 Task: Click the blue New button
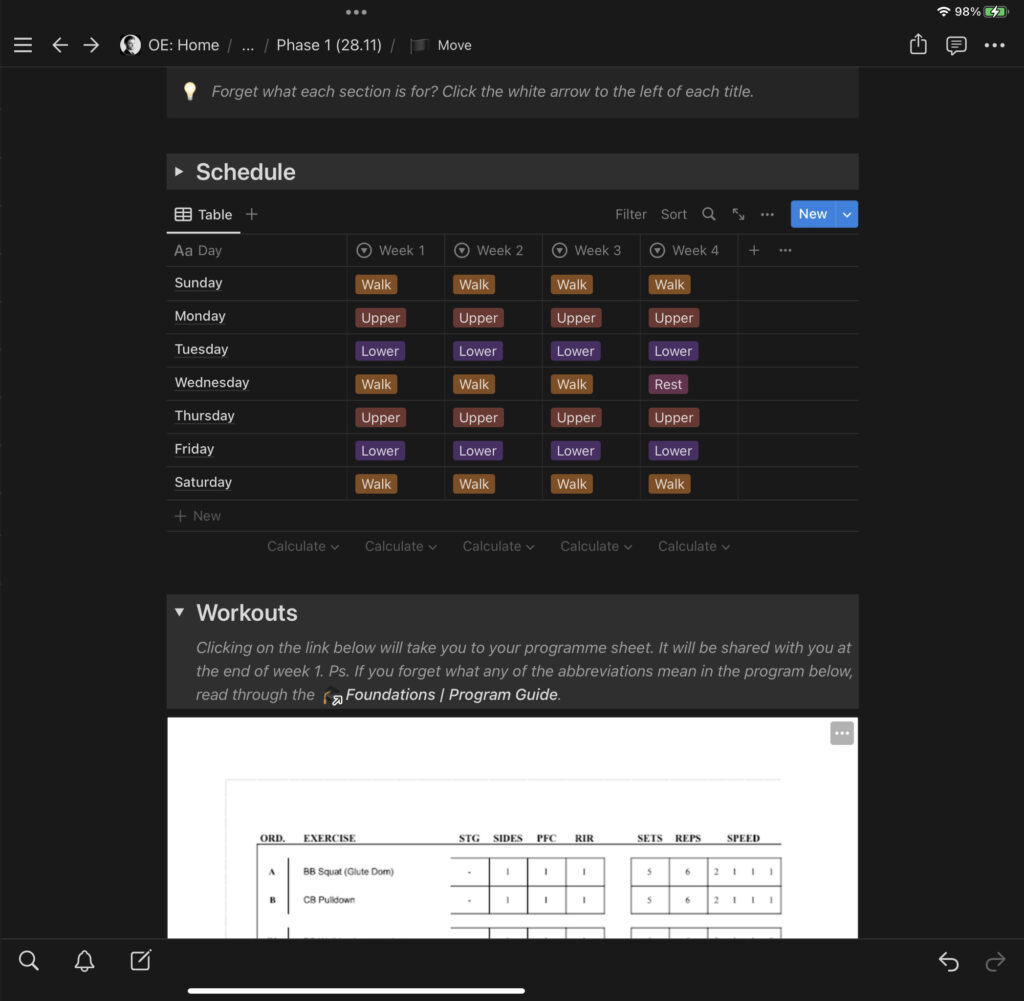pyautogui.click(x=812, y=214)
